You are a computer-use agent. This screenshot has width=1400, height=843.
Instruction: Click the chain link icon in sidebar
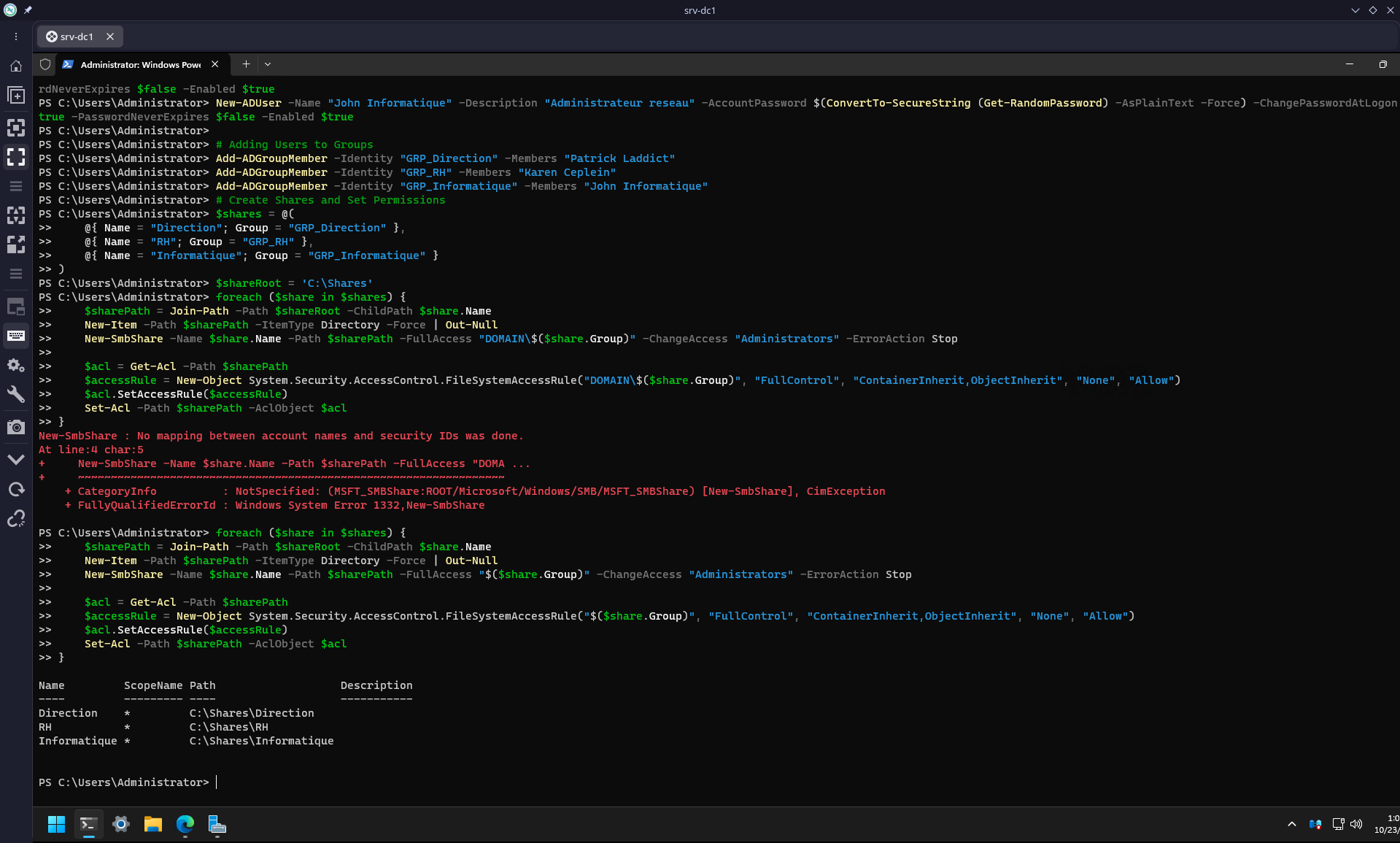point(16,519)
